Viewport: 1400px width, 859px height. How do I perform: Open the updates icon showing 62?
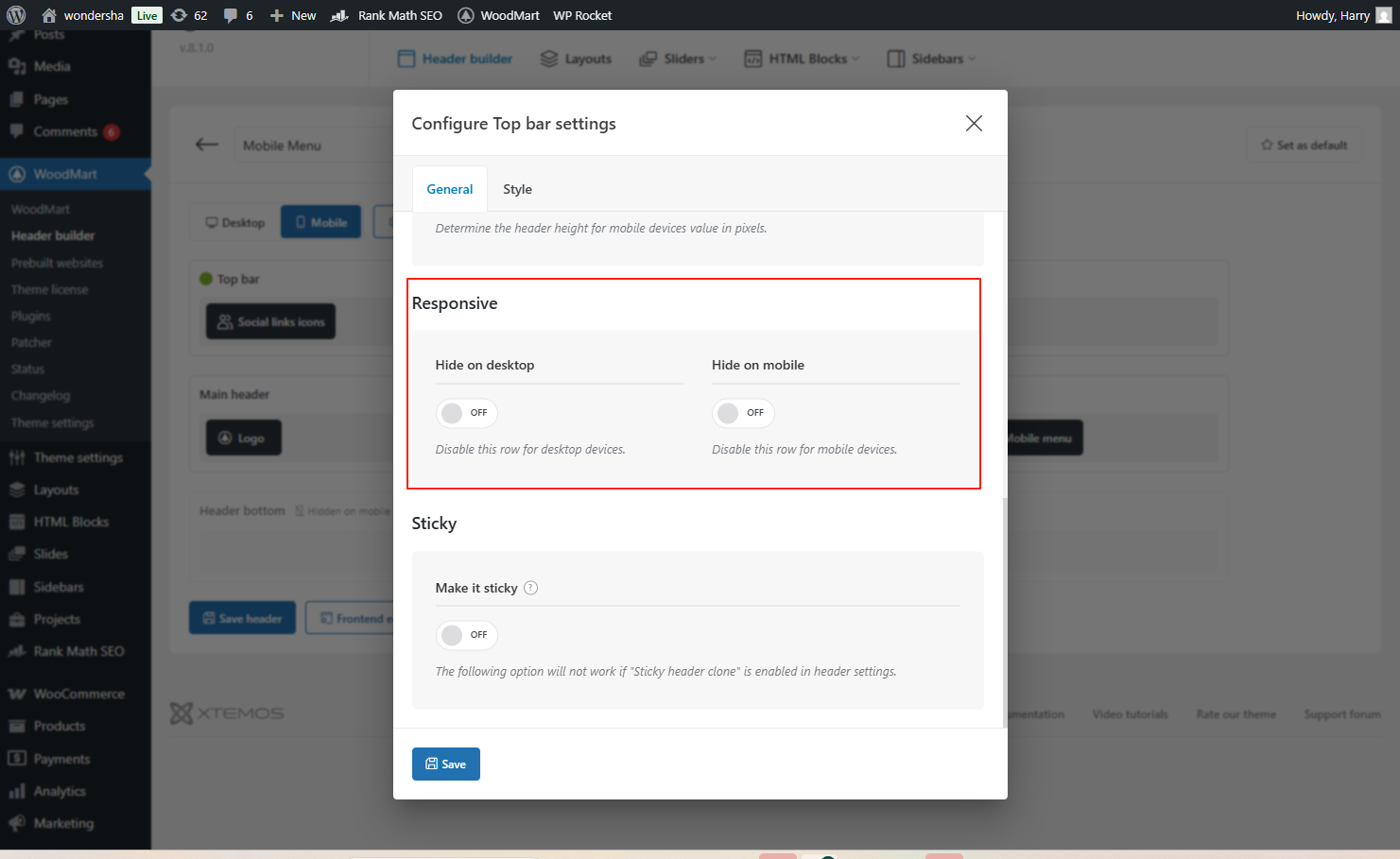[x=180, y=15]
